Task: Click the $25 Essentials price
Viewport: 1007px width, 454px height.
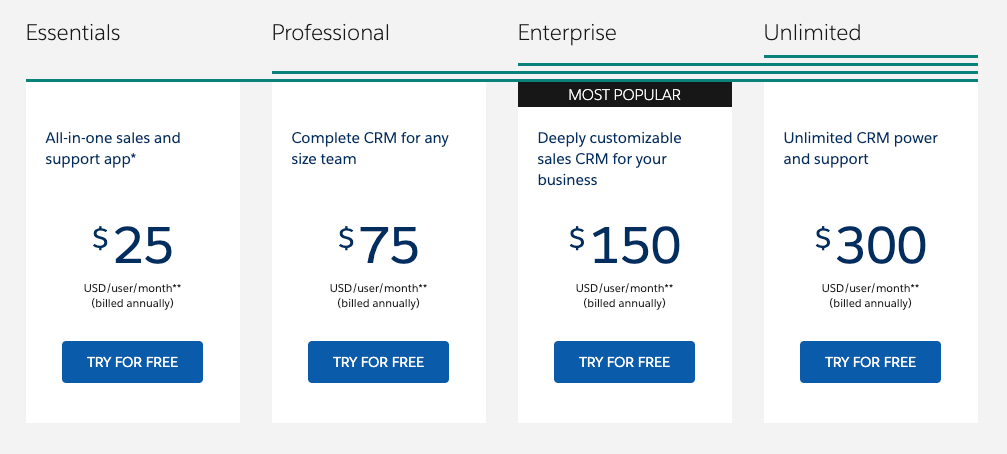Action: [132, 245]
